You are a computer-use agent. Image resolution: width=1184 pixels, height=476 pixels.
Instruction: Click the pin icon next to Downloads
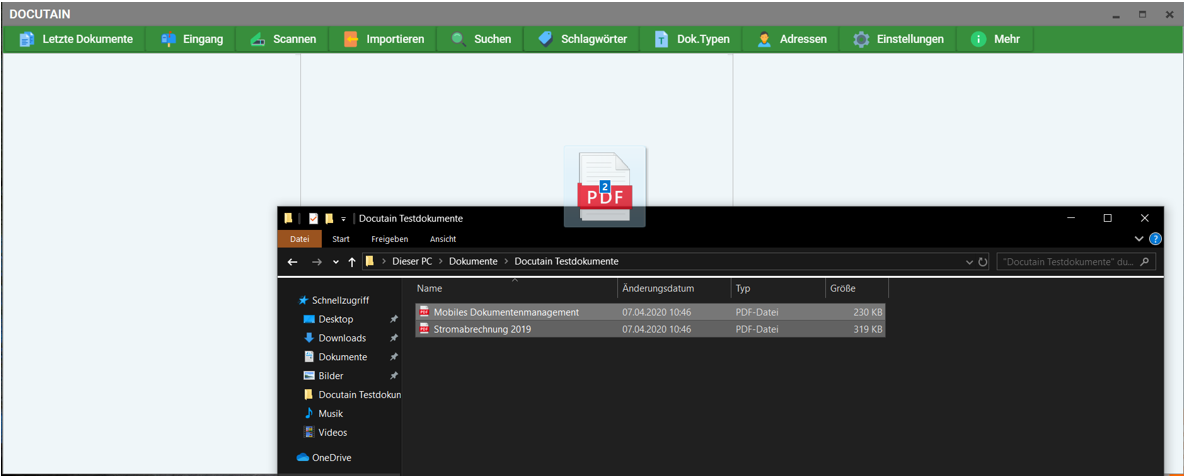pos(393,338)
